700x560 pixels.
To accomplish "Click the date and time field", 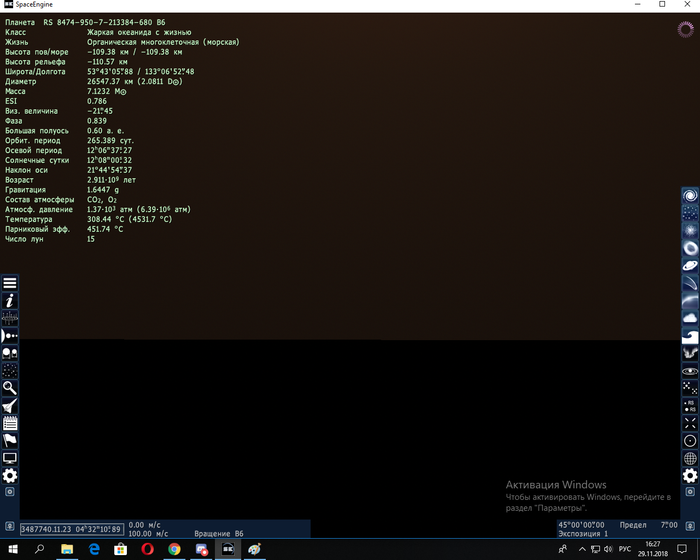I will [x=70, y=529].
